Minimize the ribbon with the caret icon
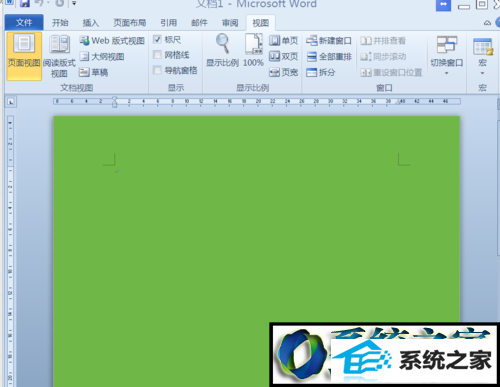Screen dimensions: 500x387 (487, 23)
